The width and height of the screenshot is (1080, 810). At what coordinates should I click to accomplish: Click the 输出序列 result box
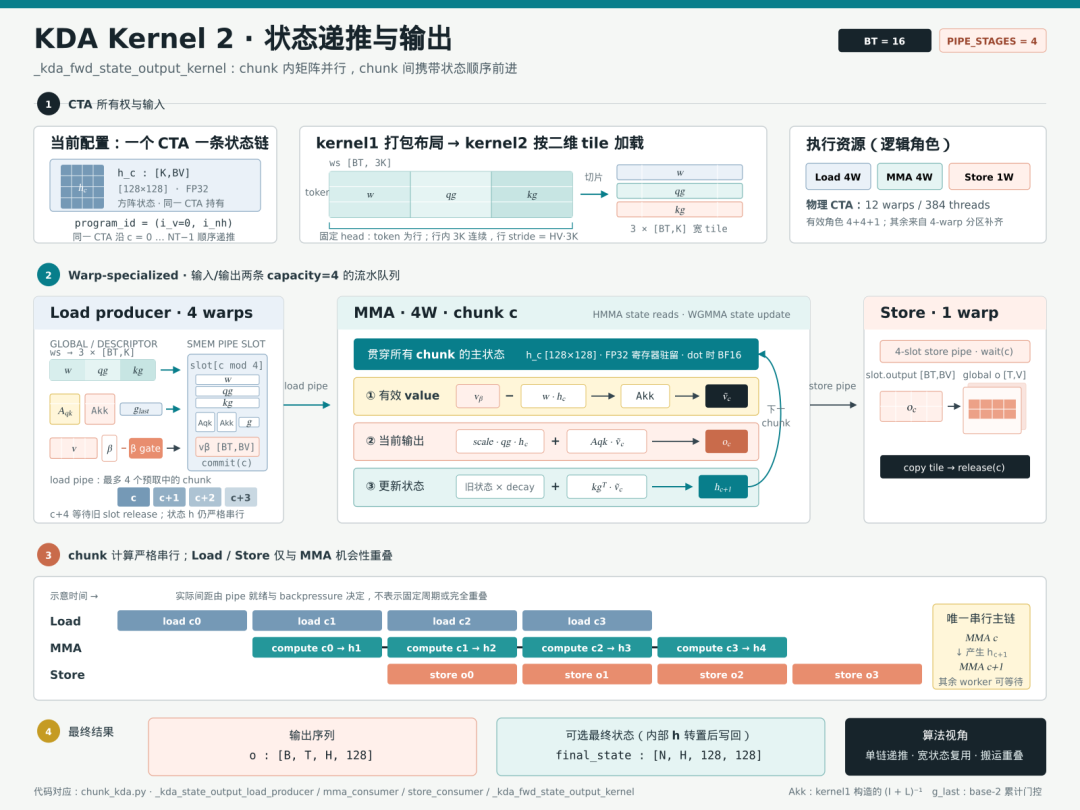(312, 747)
